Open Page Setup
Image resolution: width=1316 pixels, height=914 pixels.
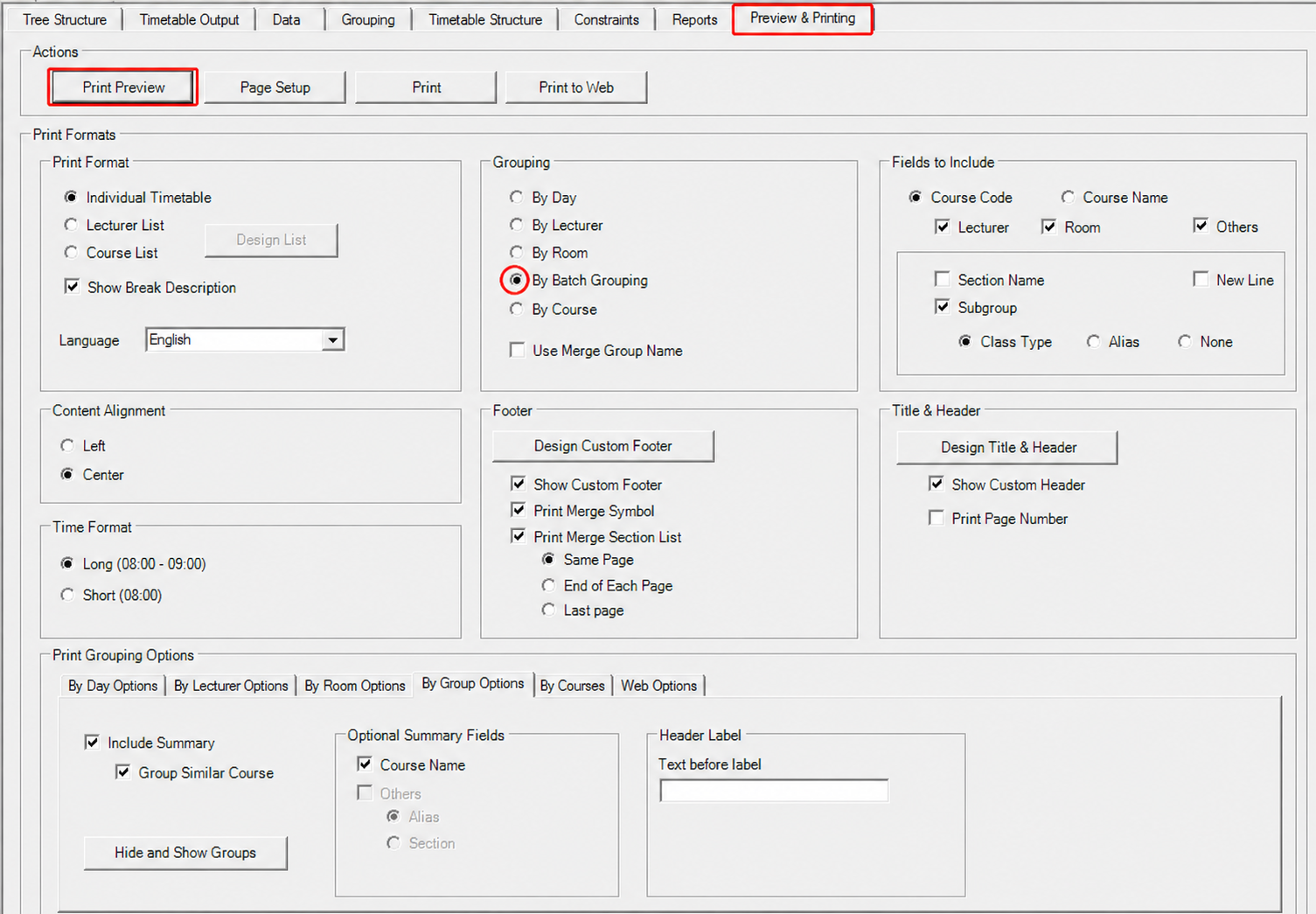275,87
